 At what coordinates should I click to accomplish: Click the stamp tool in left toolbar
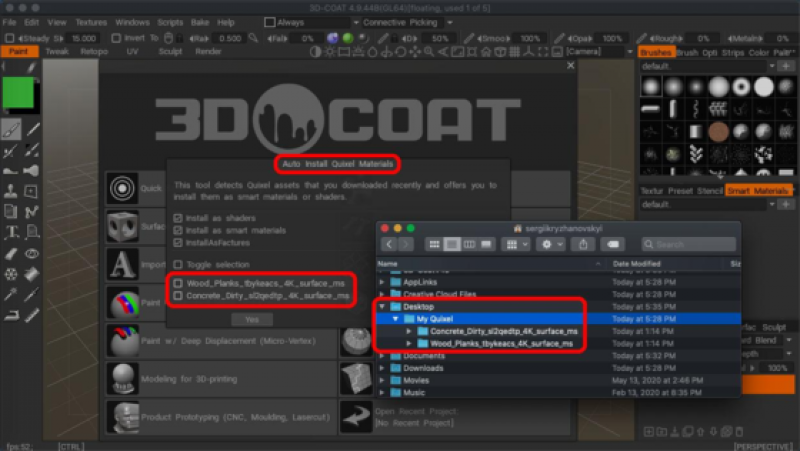[x=11, y=191]
